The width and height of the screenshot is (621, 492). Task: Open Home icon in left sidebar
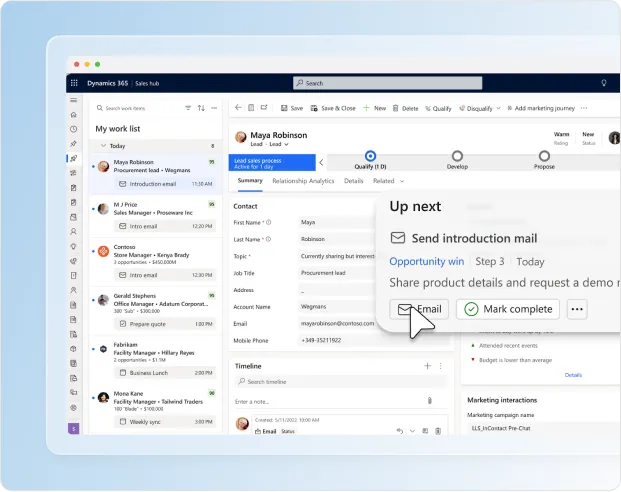(x=74, y=115)
